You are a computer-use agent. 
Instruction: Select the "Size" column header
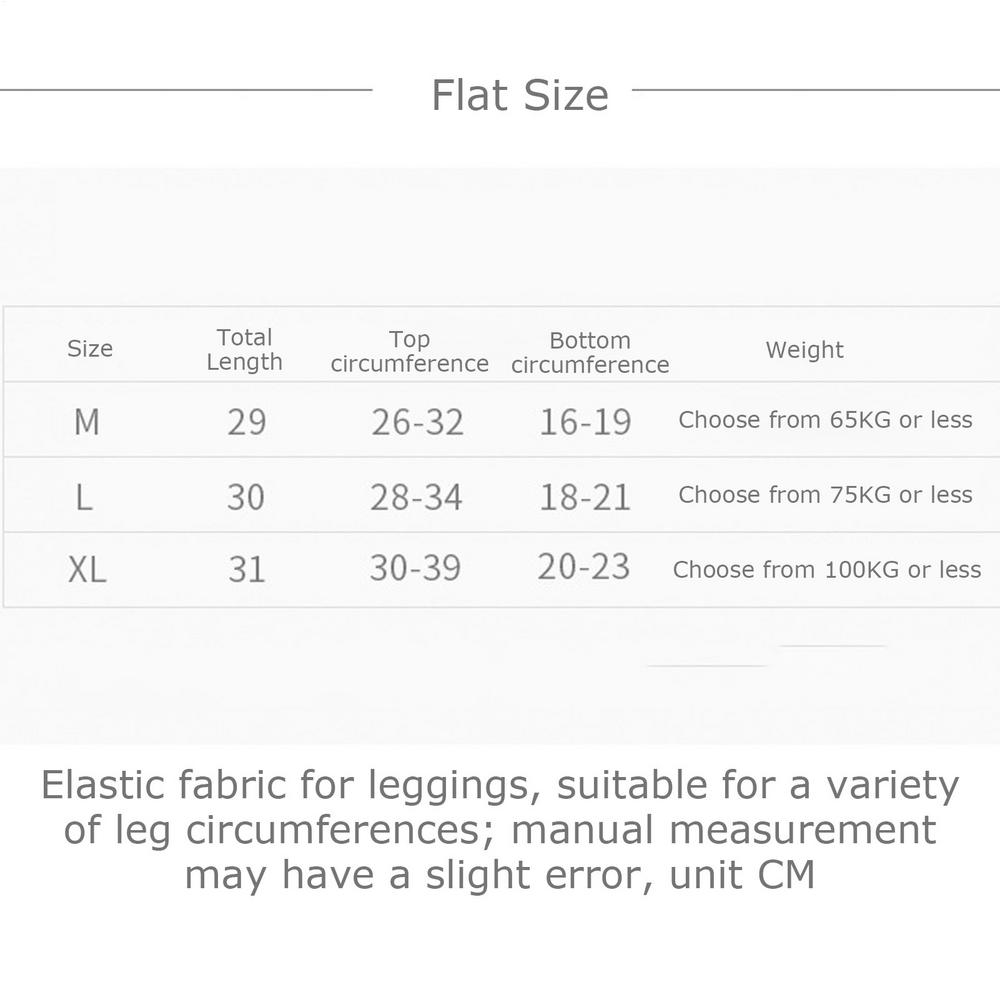point(90,349)
